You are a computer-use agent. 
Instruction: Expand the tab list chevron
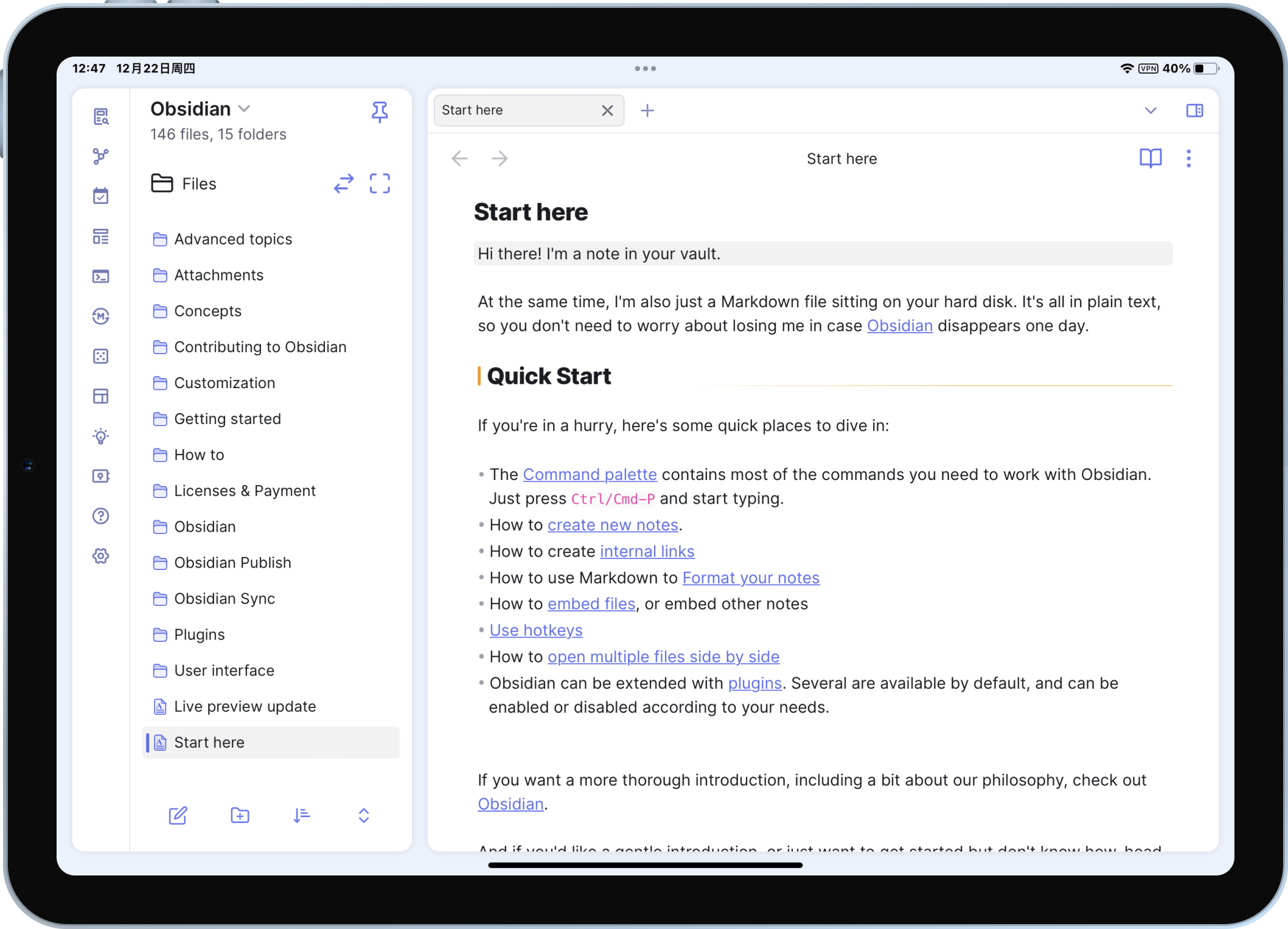1150,111
